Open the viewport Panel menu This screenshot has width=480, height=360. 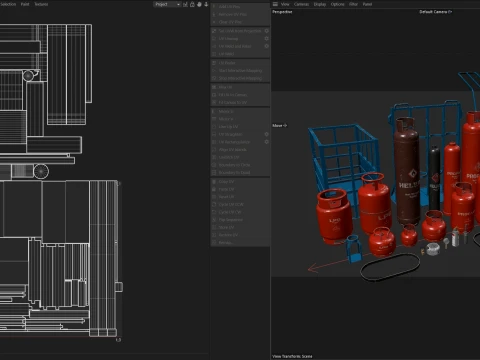click(x=367, y=4)
